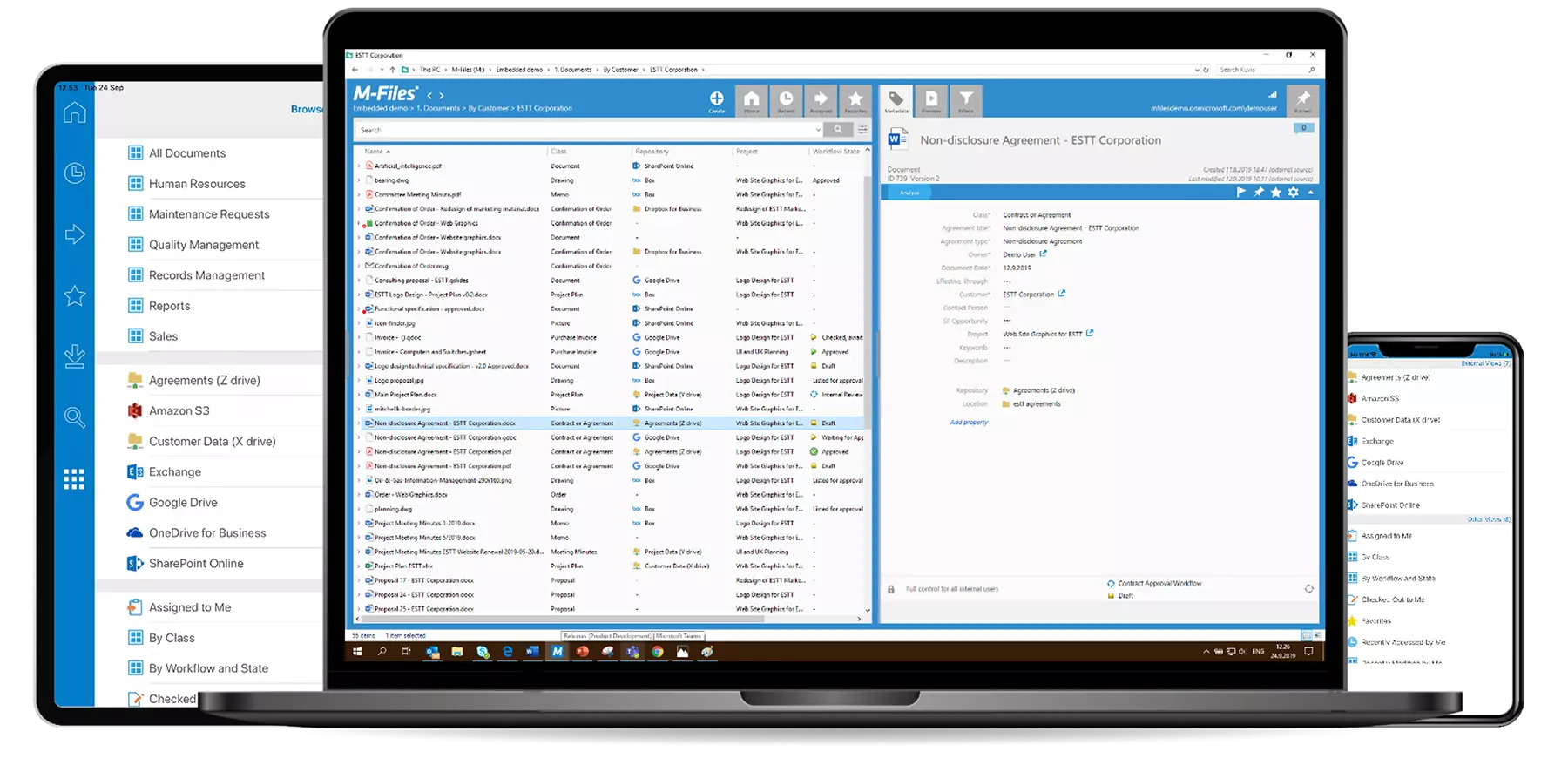The width and height of the screenshot is (1568, 779).
Task: Click the Explorer Back arrow
Action: point(355,70)
